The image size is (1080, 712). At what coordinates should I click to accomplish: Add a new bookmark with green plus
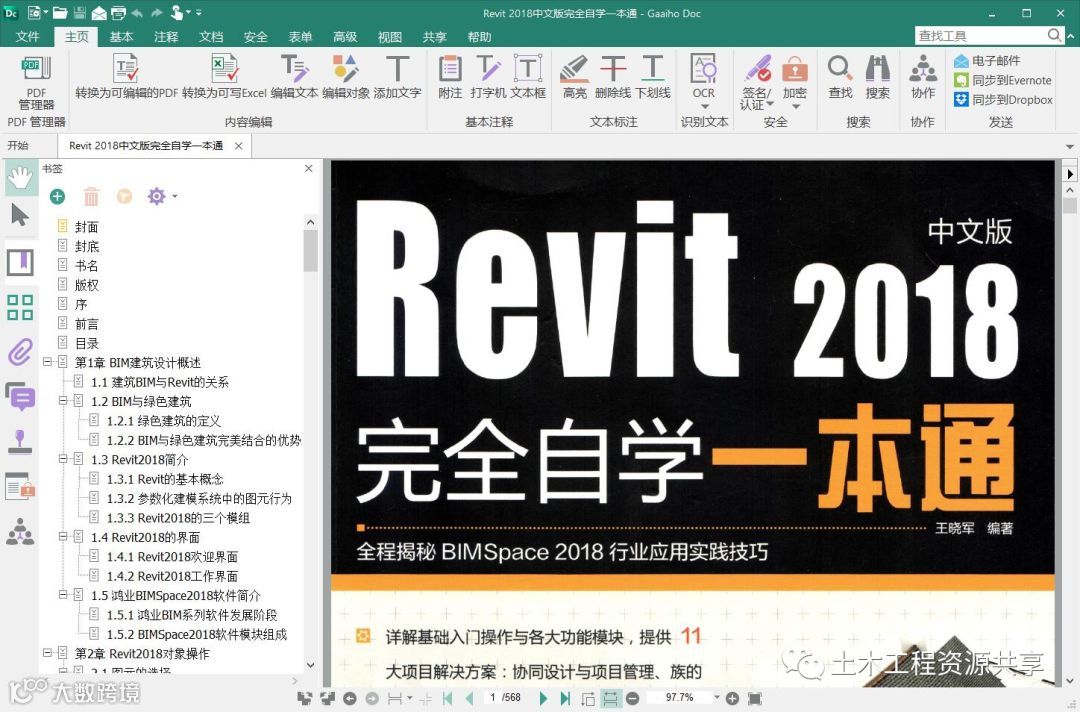tap(57, 197)
